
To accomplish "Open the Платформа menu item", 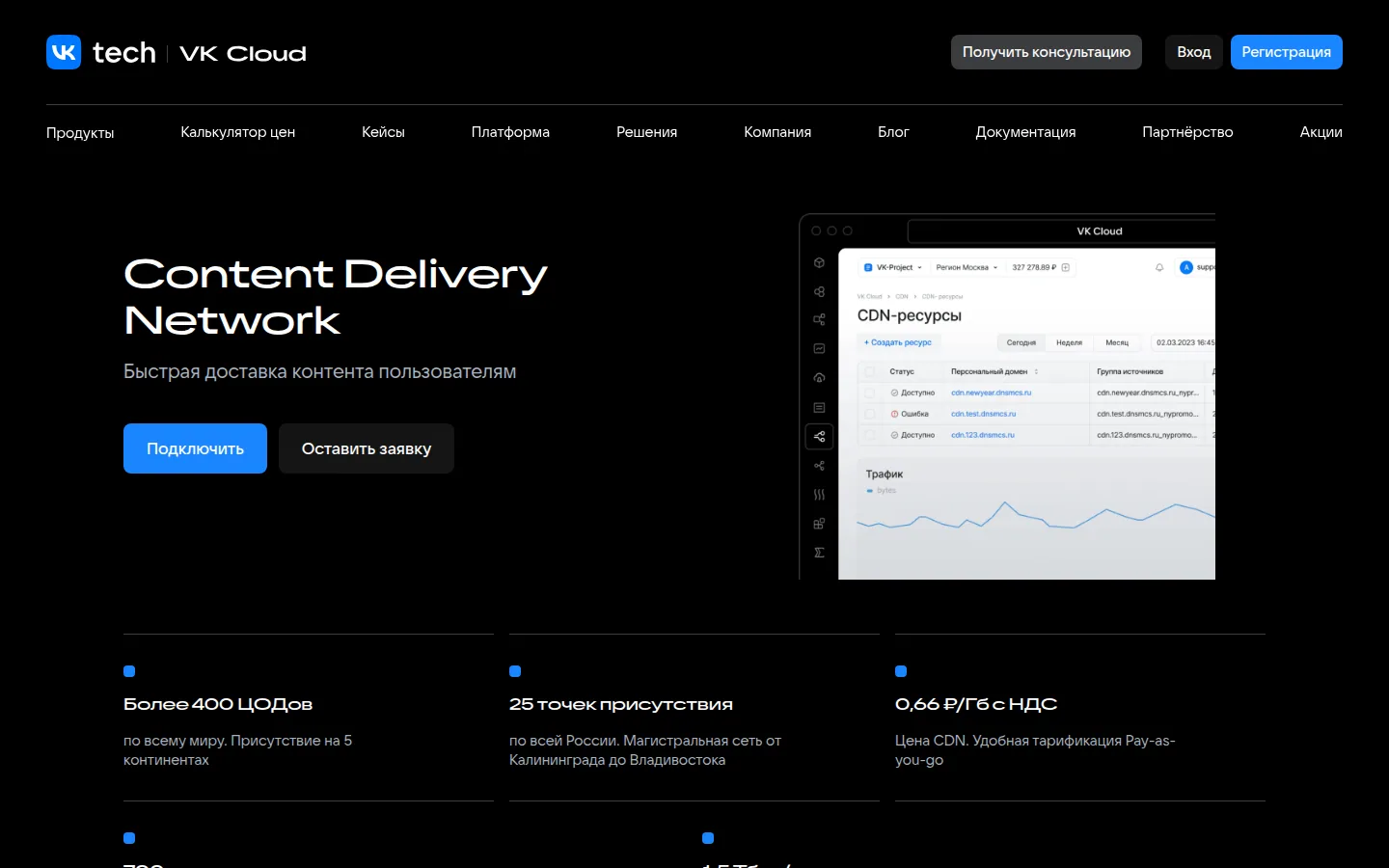I will pyautogui.click(x=510, y=132).
